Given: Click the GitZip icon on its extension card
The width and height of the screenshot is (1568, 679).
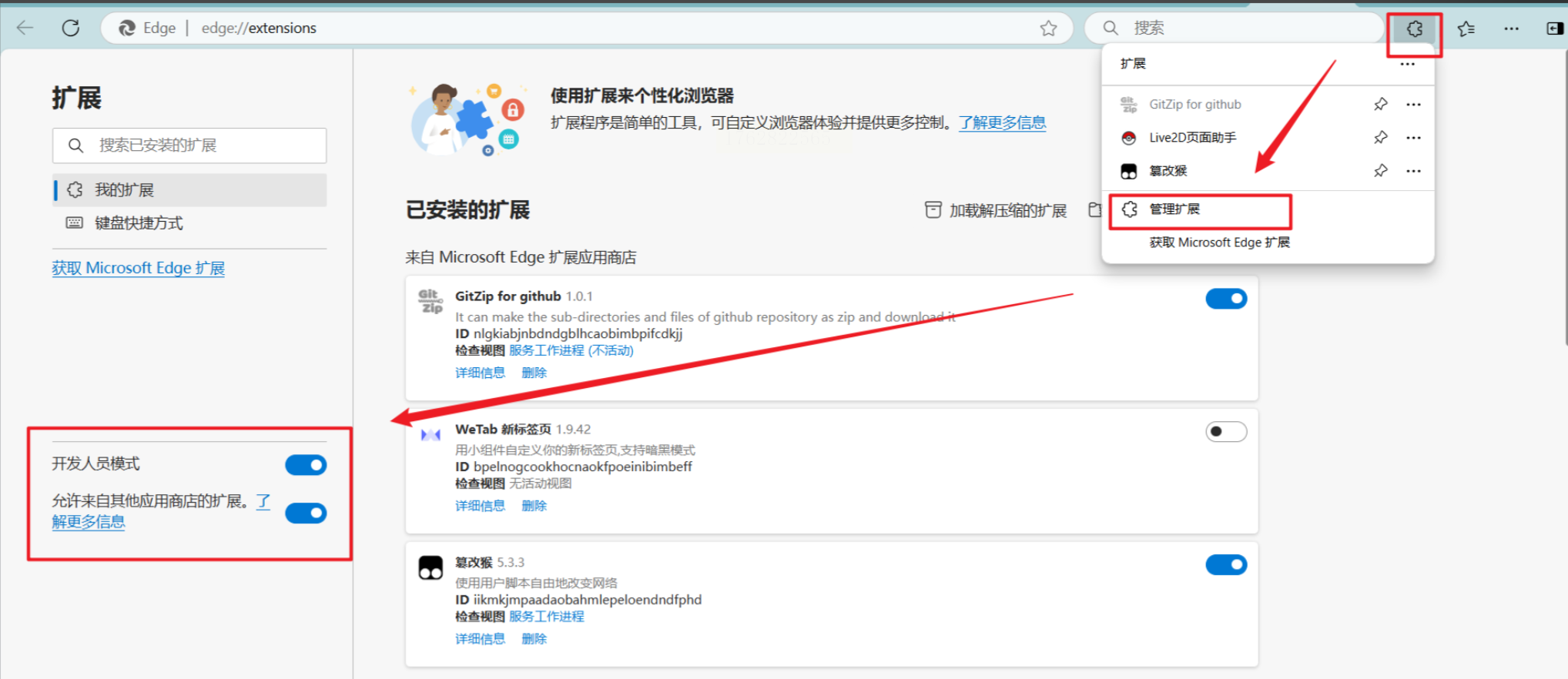Looking at the screenshot, I should tap(431, 301).
